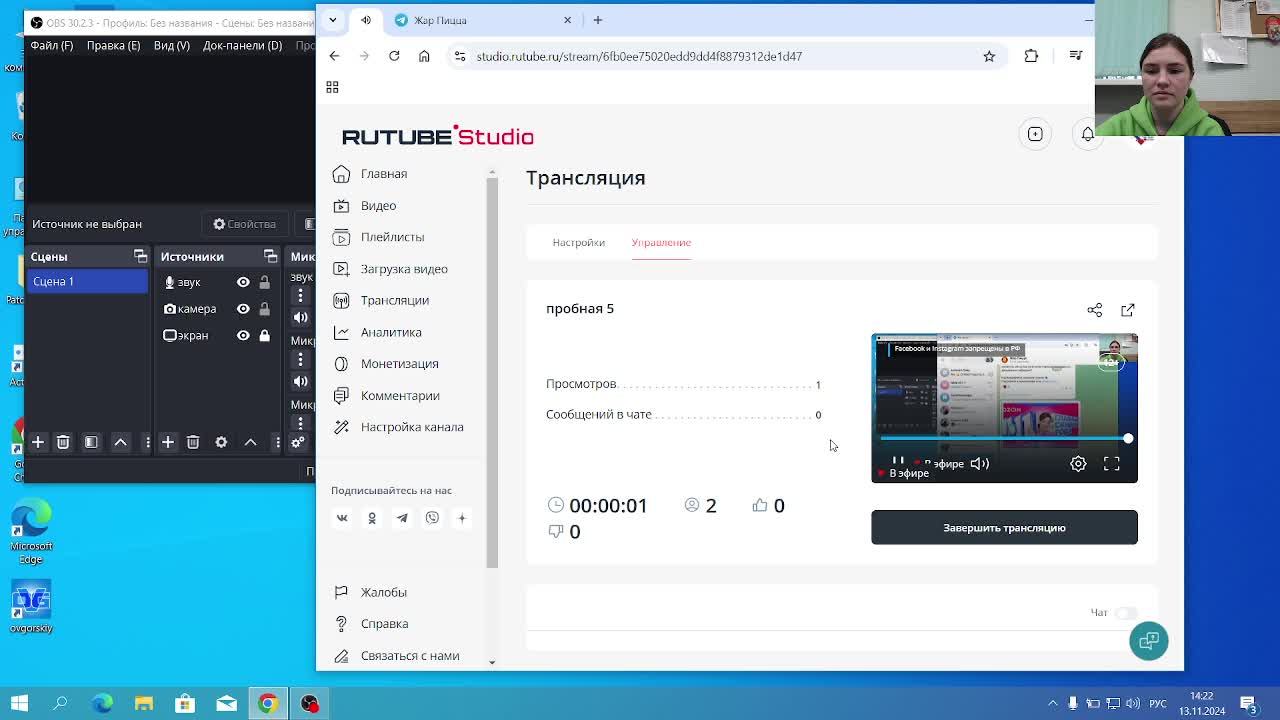1280x720 pixels.
Task: Click the share icon for пробная 5
Action: point(1095,310)
